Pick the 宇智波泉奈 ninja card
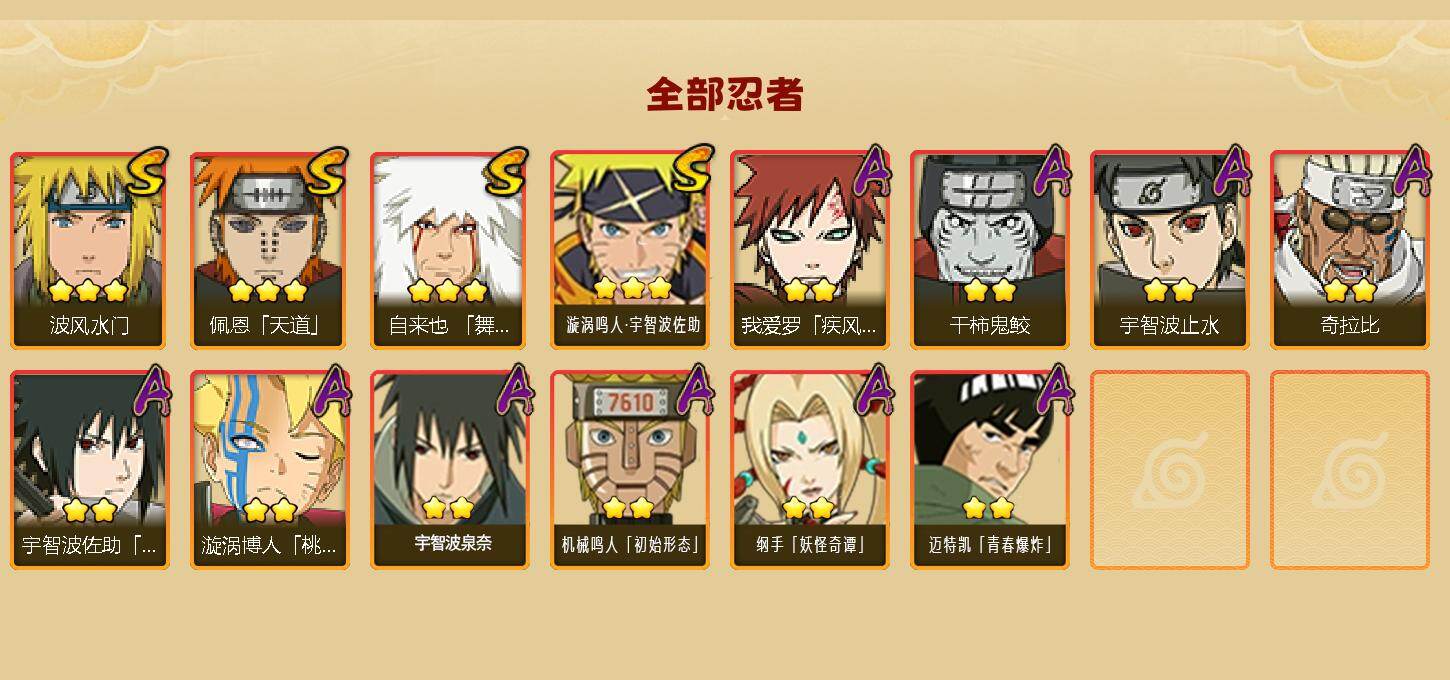 coord(450,470)
